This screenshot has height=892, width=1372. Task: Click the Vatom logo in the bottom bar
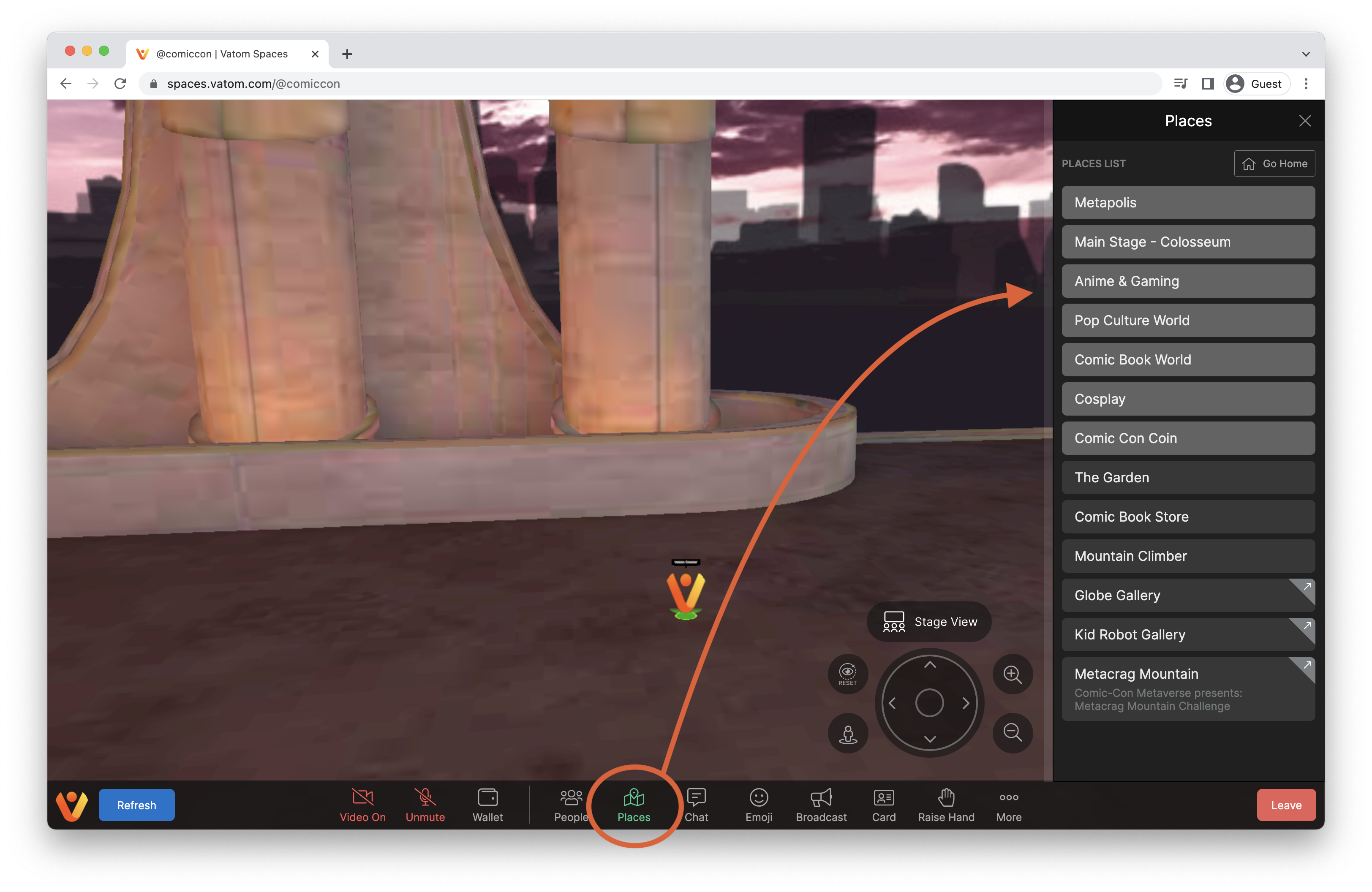(72, 805)
